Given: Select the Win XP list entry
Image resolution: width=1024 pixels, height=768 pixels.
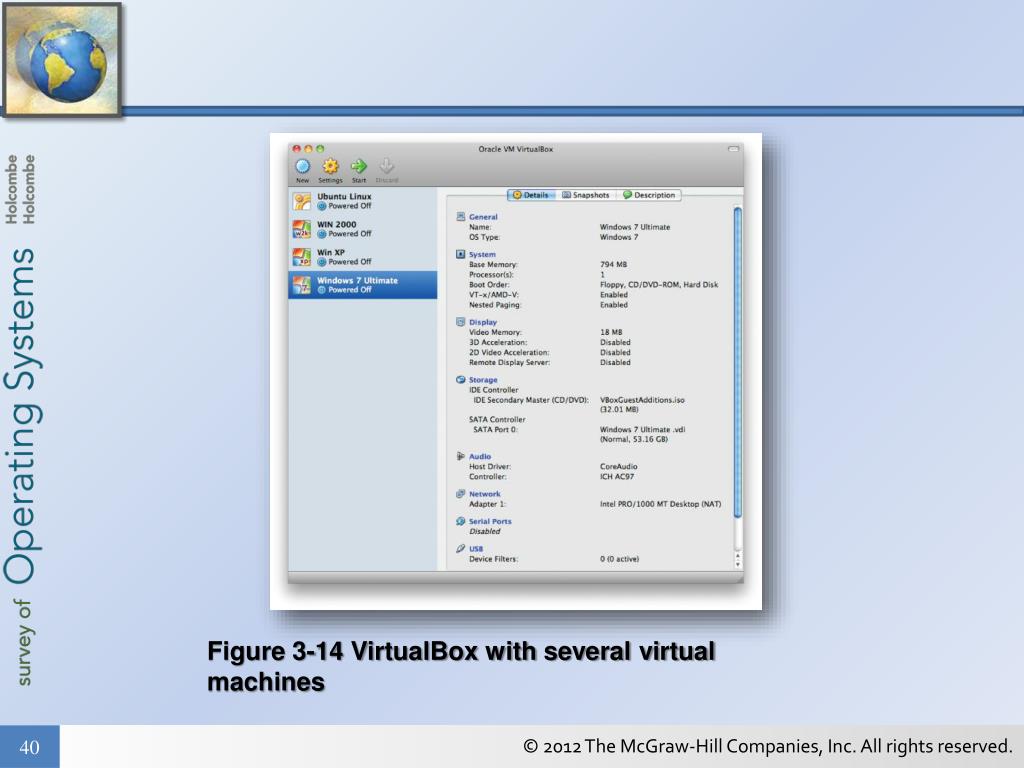Looking at the screenshot, I should [x=362, y=257].
